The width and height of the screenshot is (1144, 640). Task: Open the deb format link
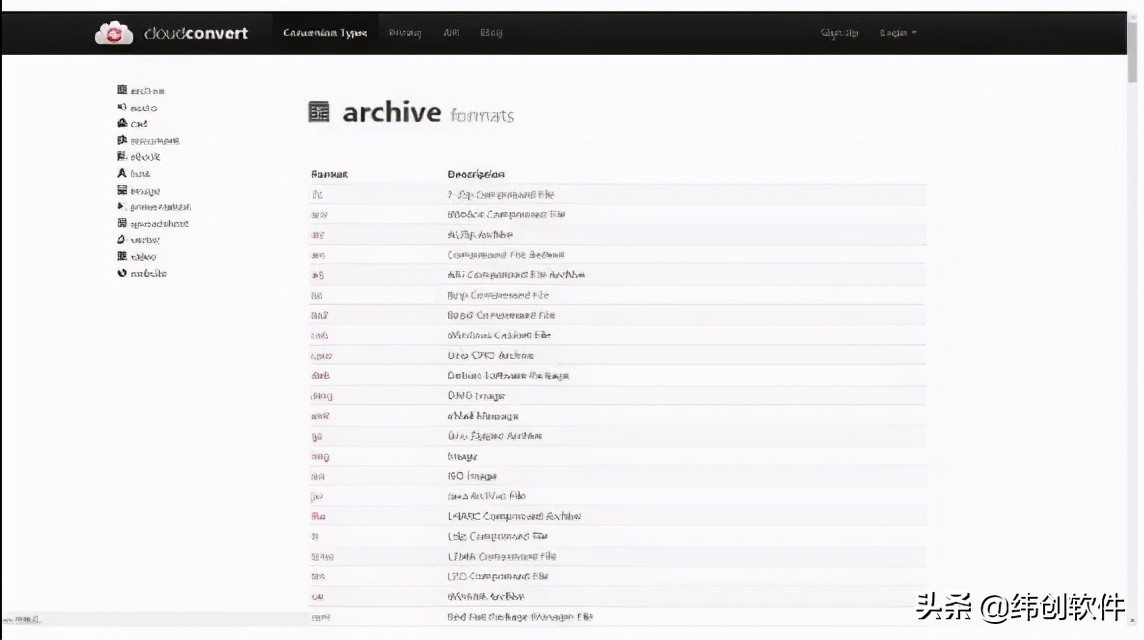tap(320, 376)
